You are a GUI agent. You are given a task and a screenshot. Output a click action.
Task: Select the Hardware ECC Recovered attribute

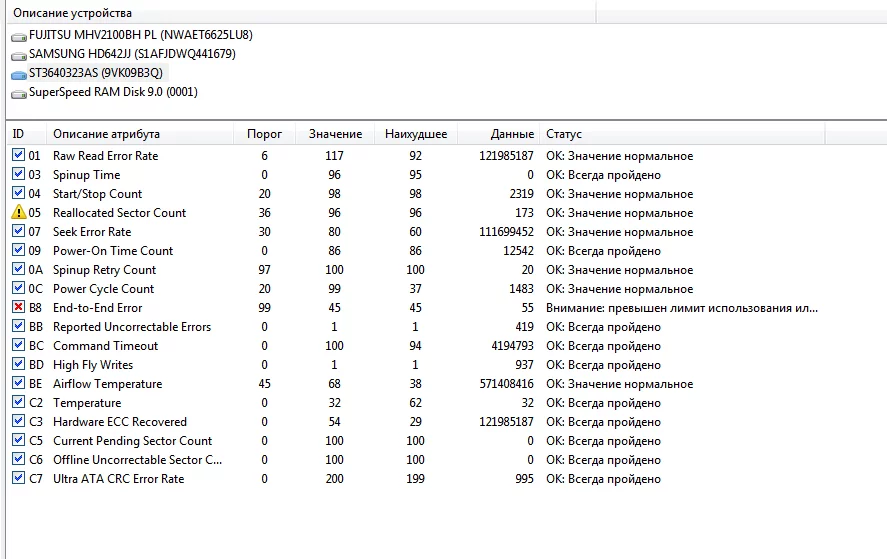point(120,422)
